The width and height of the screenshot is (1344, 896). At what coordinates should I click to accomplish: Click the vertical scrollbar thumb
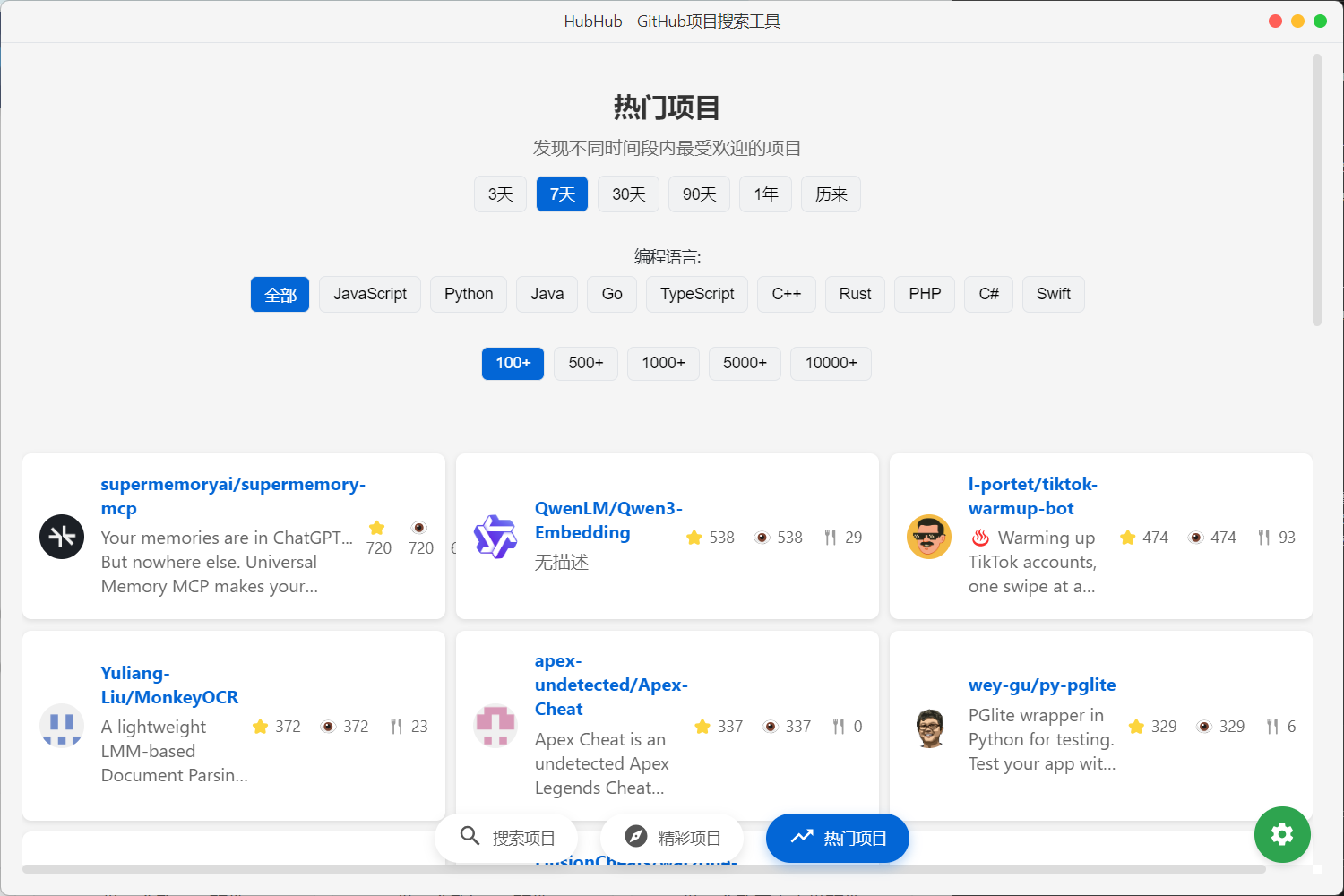point(1317,190)
